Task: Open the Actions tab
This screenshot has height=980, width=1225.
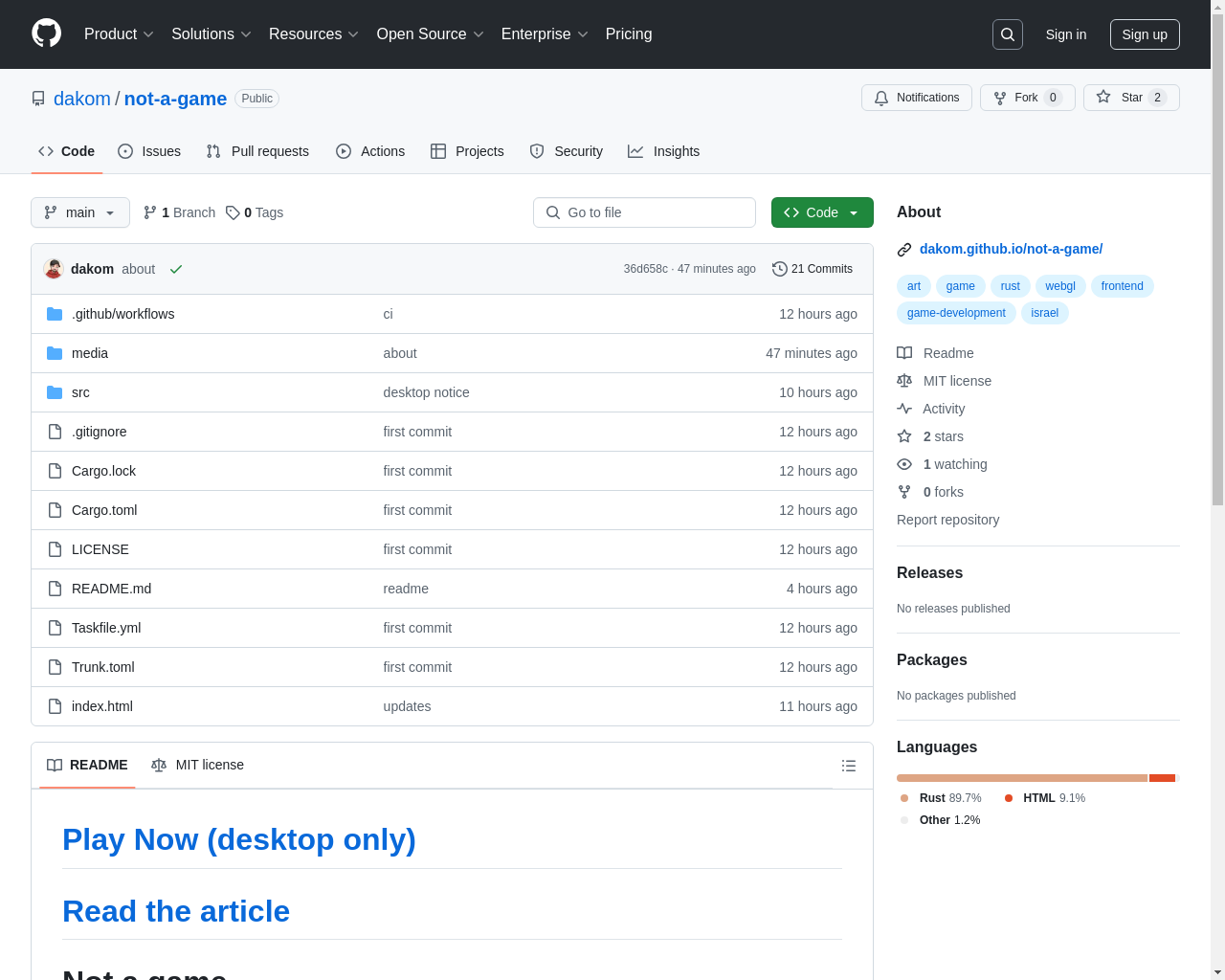Action: [370, 151]
